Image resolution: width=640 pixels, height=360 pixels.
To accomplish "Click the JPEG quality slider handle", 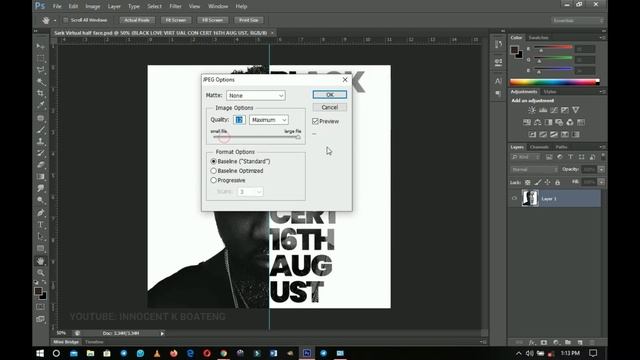I will [x=298, y=138].
